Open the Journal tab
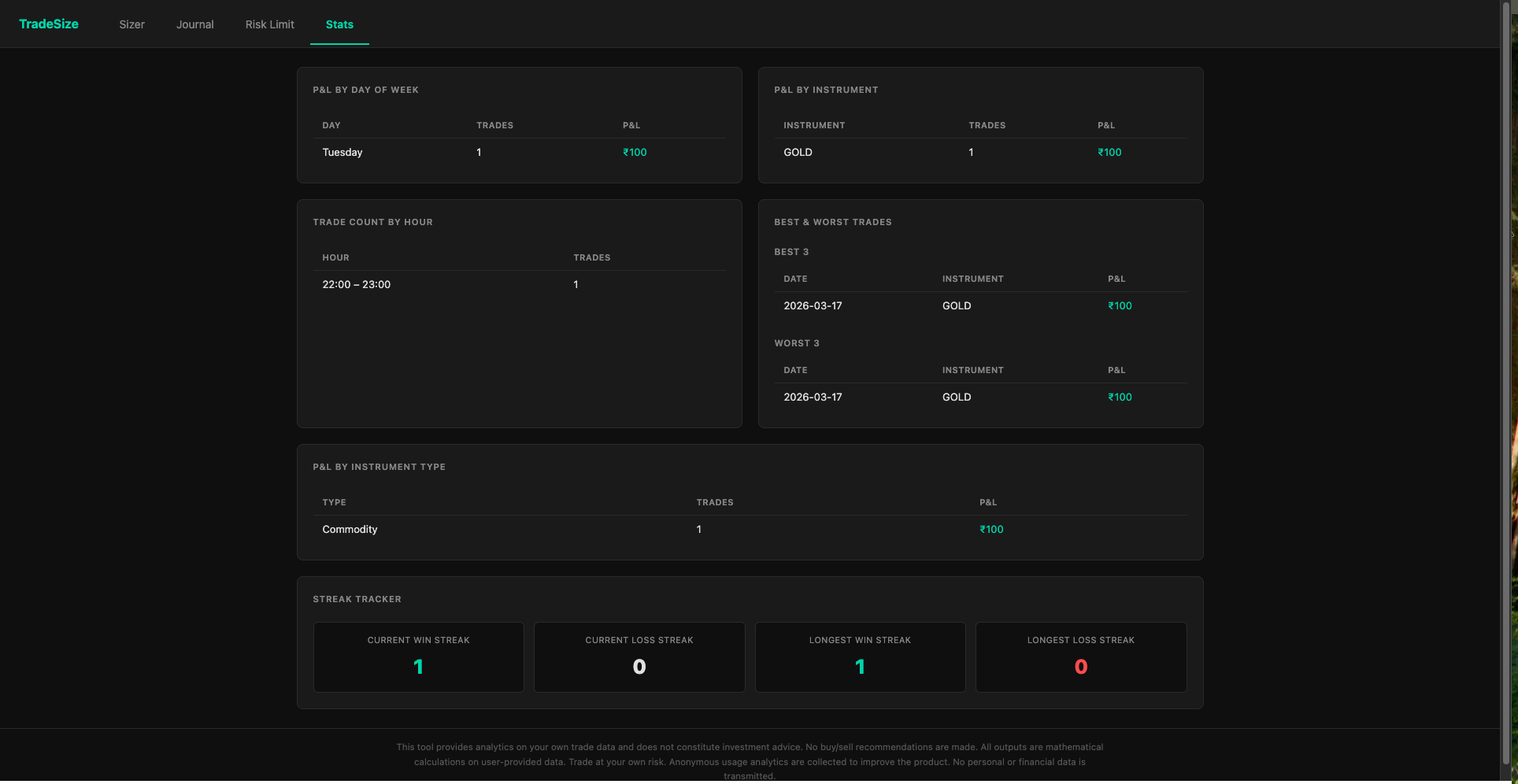This screenshot has height=784, width=1518. click(194, 24)
